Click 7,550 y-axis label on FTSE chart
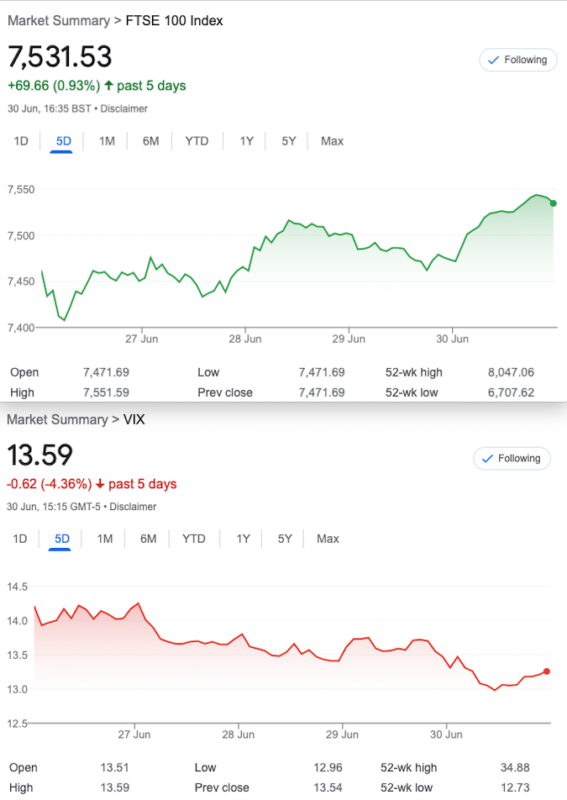 [x=21, y=189]
